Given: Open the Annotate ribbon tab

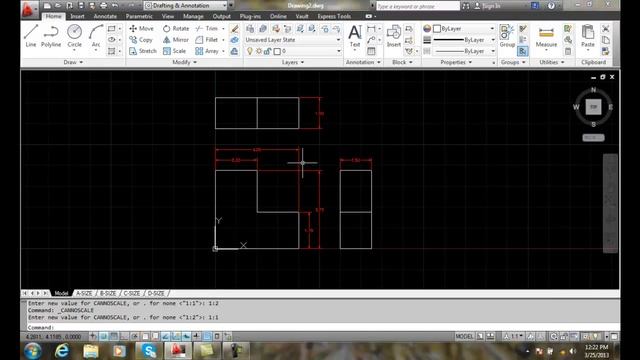Looking at the screenshot, I should [105, 16].
